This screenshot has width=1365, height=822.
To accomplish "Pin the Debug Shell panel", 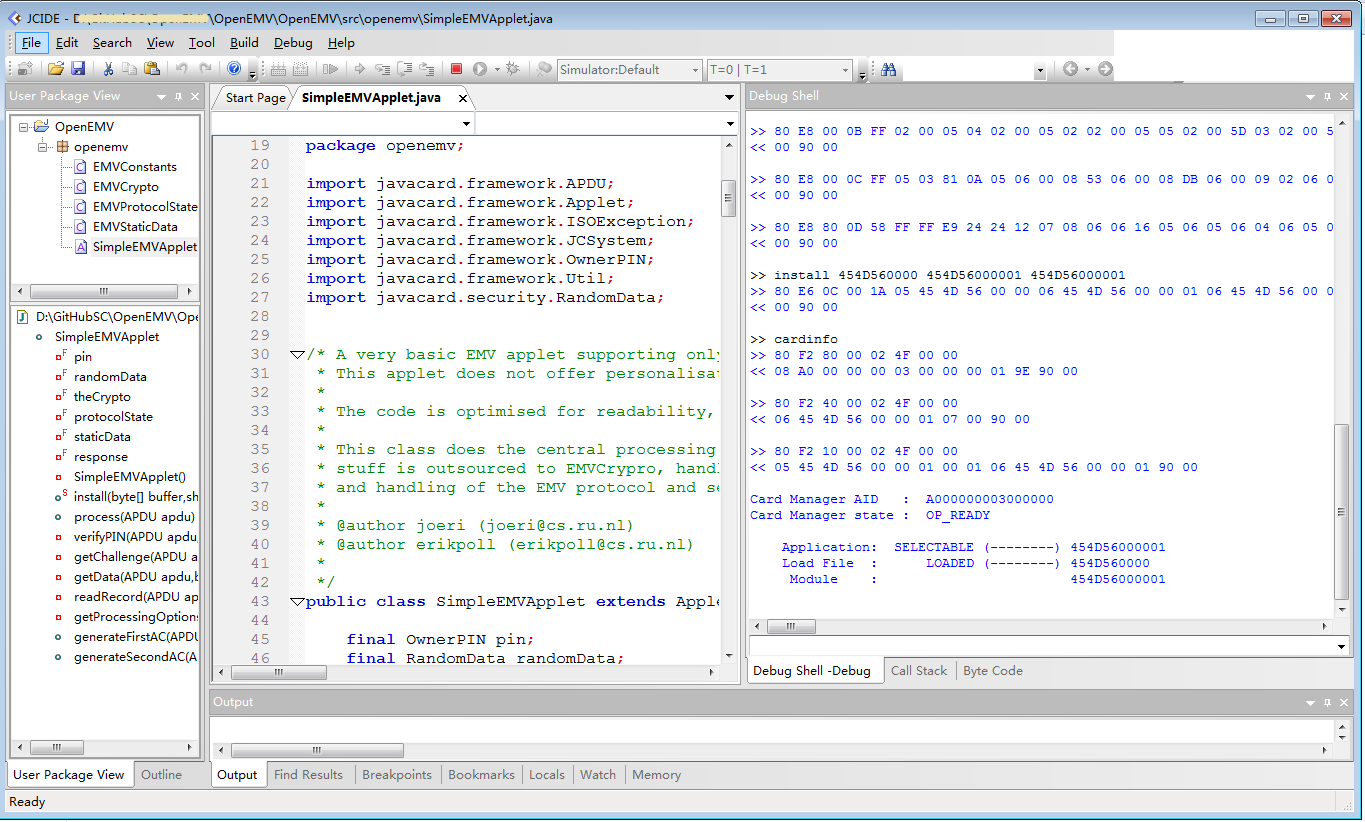I will click(x=1326, y=97).
